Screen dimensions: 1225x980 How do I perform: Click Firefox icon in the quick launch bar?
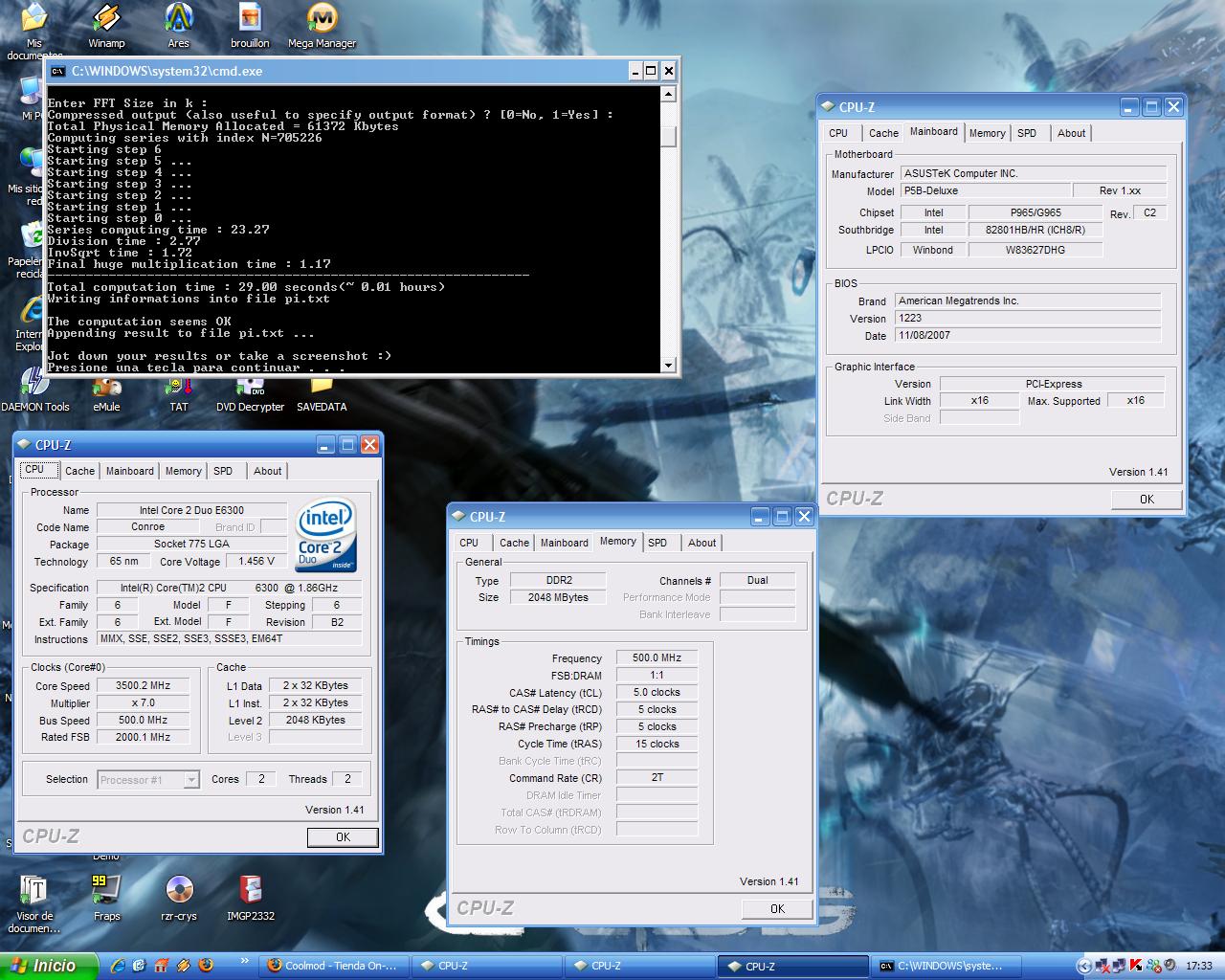click(x=206, y=966)
